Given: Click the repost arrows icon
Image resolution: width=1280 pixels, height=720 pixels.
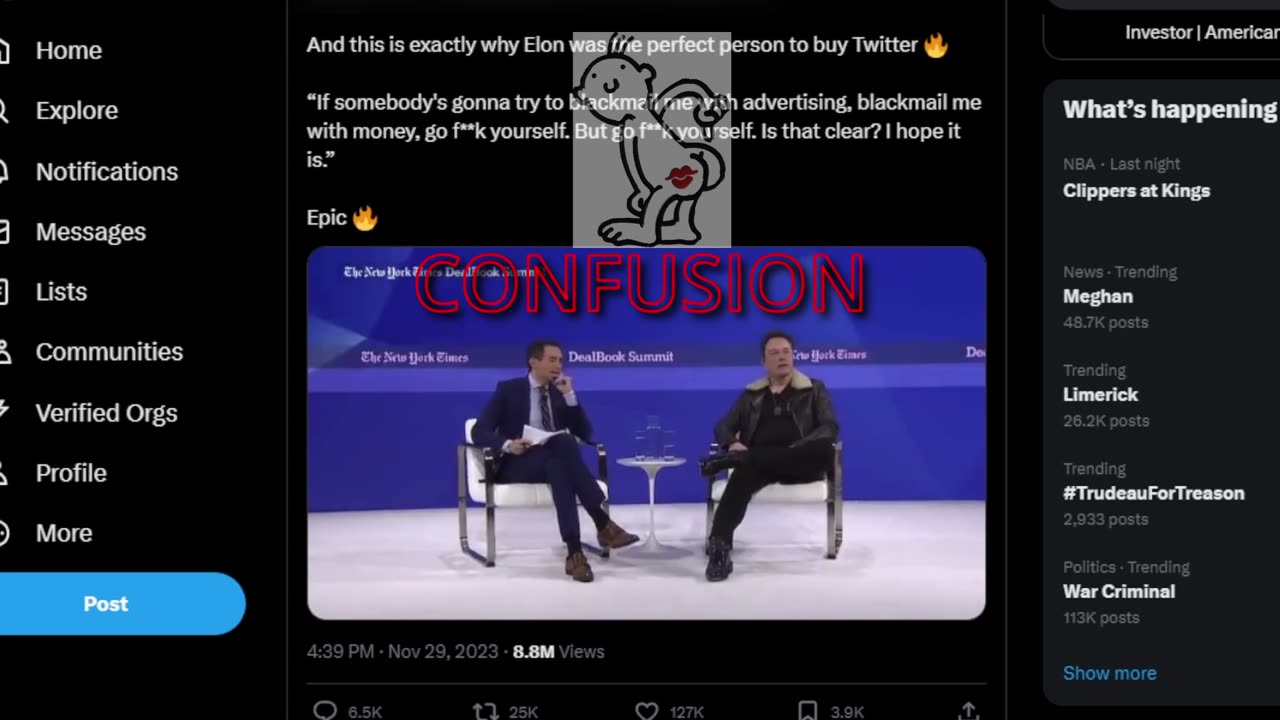Looking at the screenshot, I should pyautogui.click(x=485, y=710).
